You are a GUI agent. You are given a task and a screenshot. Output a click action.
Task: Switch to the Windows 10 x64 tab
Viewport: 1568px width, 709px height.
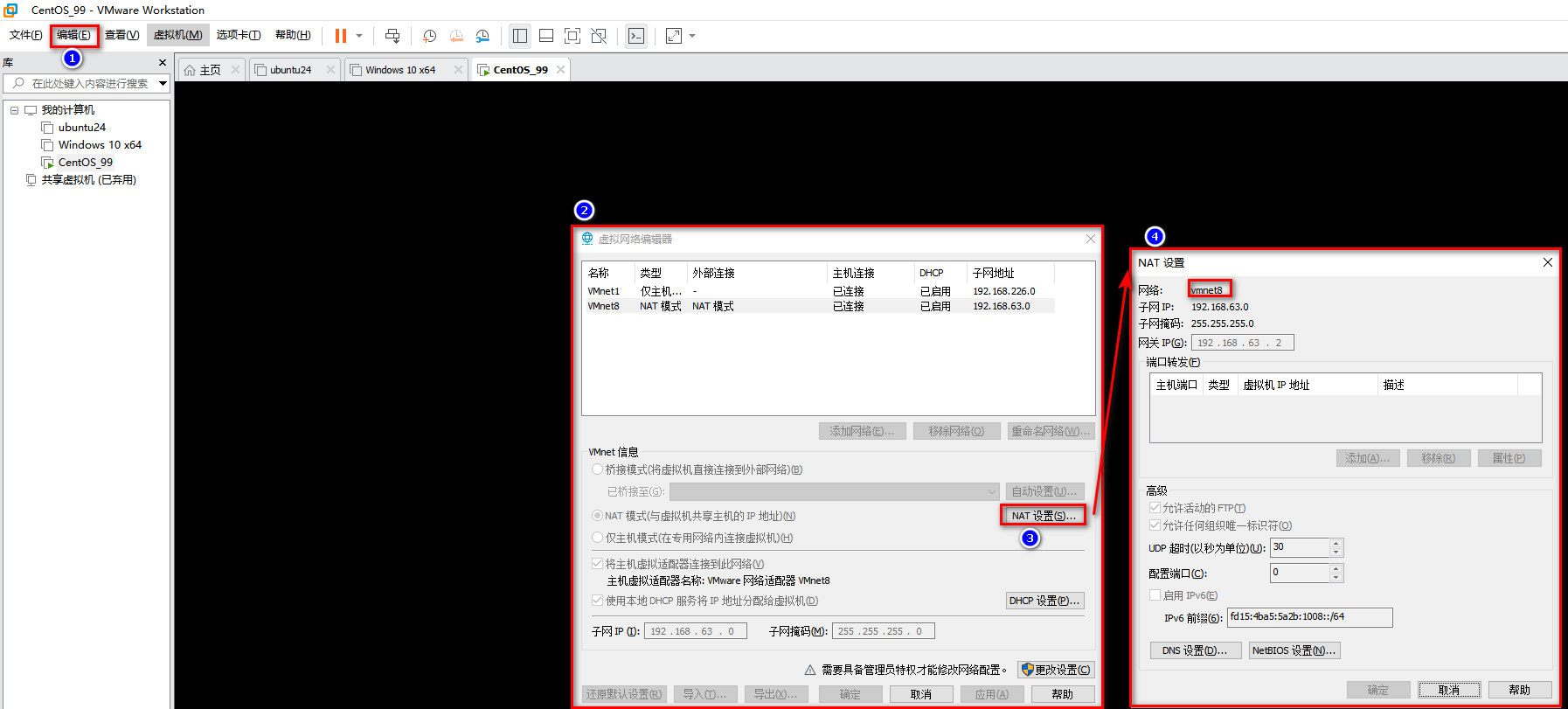click(400, 70)
